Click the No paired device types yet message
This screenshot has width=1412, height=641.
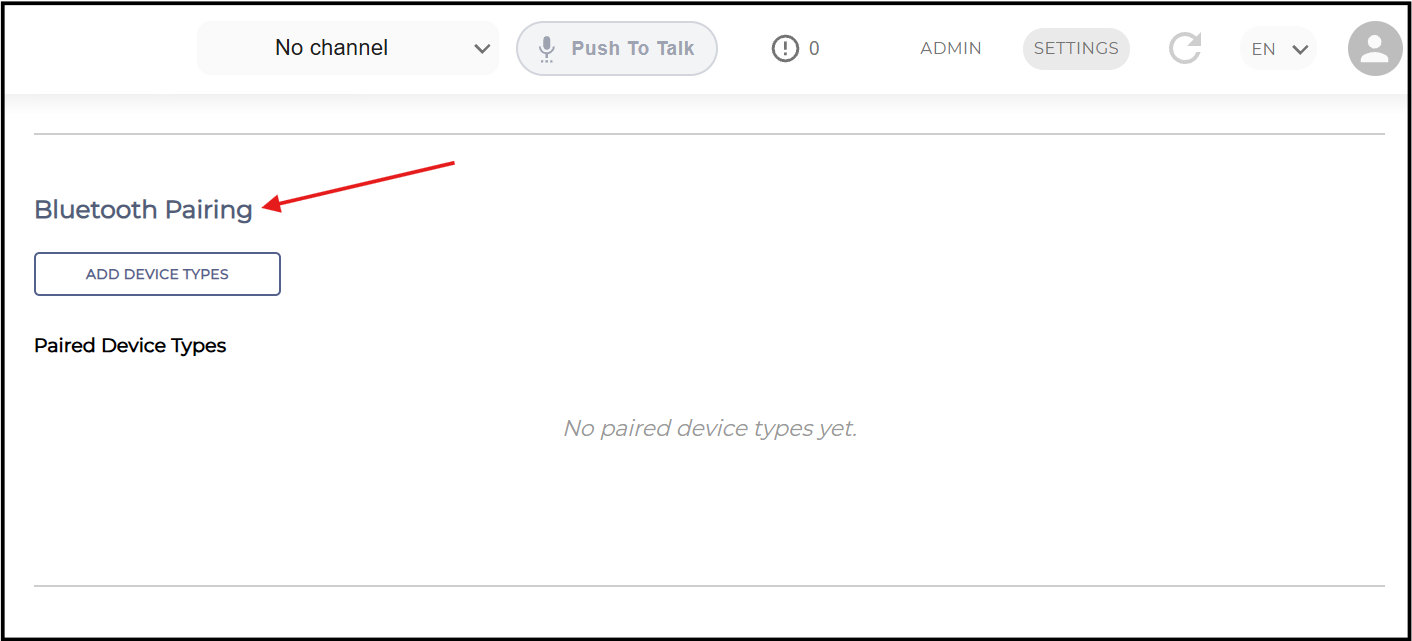pyautogui.click(x=710, y=429)
